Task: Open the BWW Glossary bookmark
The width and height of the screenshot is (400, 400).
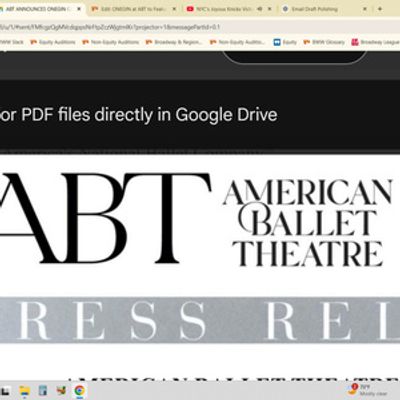Action: click(324, 42)
